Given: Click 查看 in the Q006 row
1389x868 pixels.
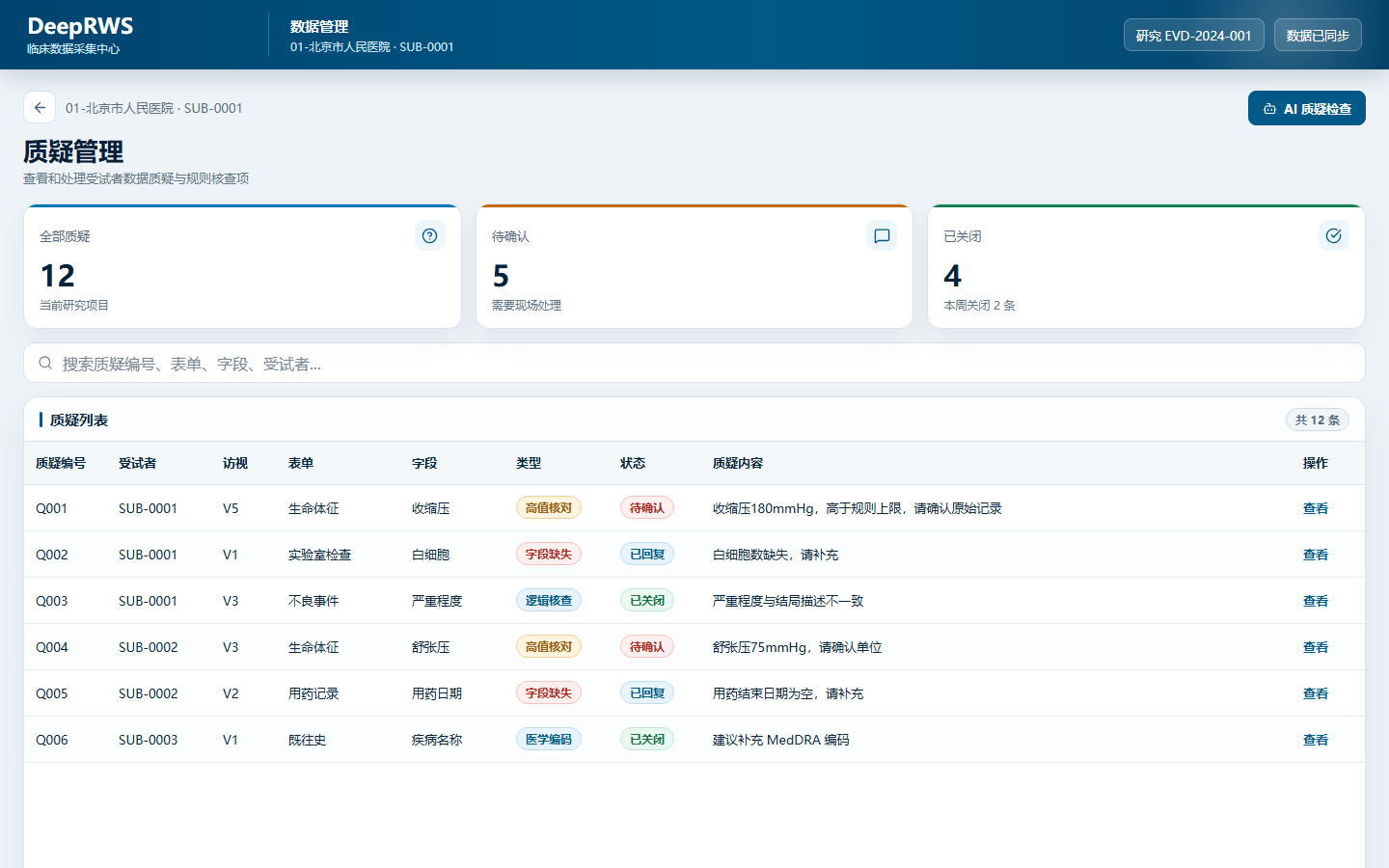Looking at the screenshot, I should (x=1316, y=740).
